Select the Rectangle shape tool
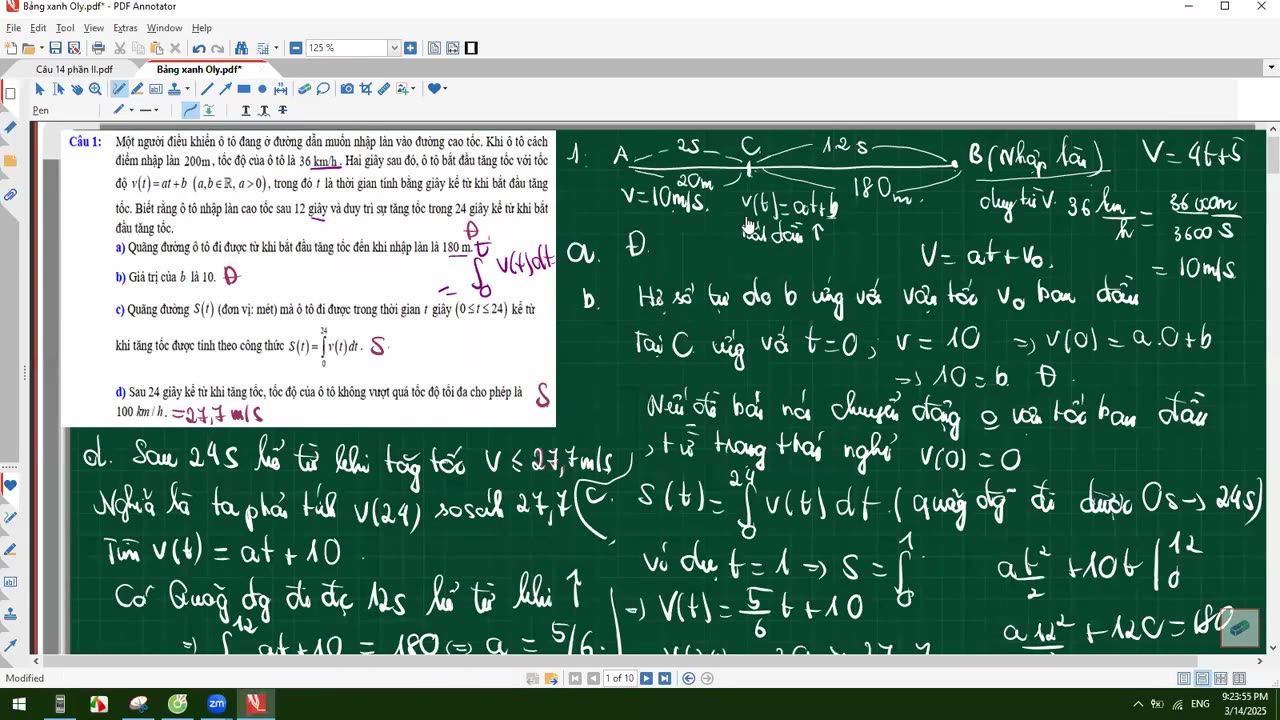Image resolution: width=1280 pixels, height=720 pixels. pyautogui.click(x=244, y=89)
